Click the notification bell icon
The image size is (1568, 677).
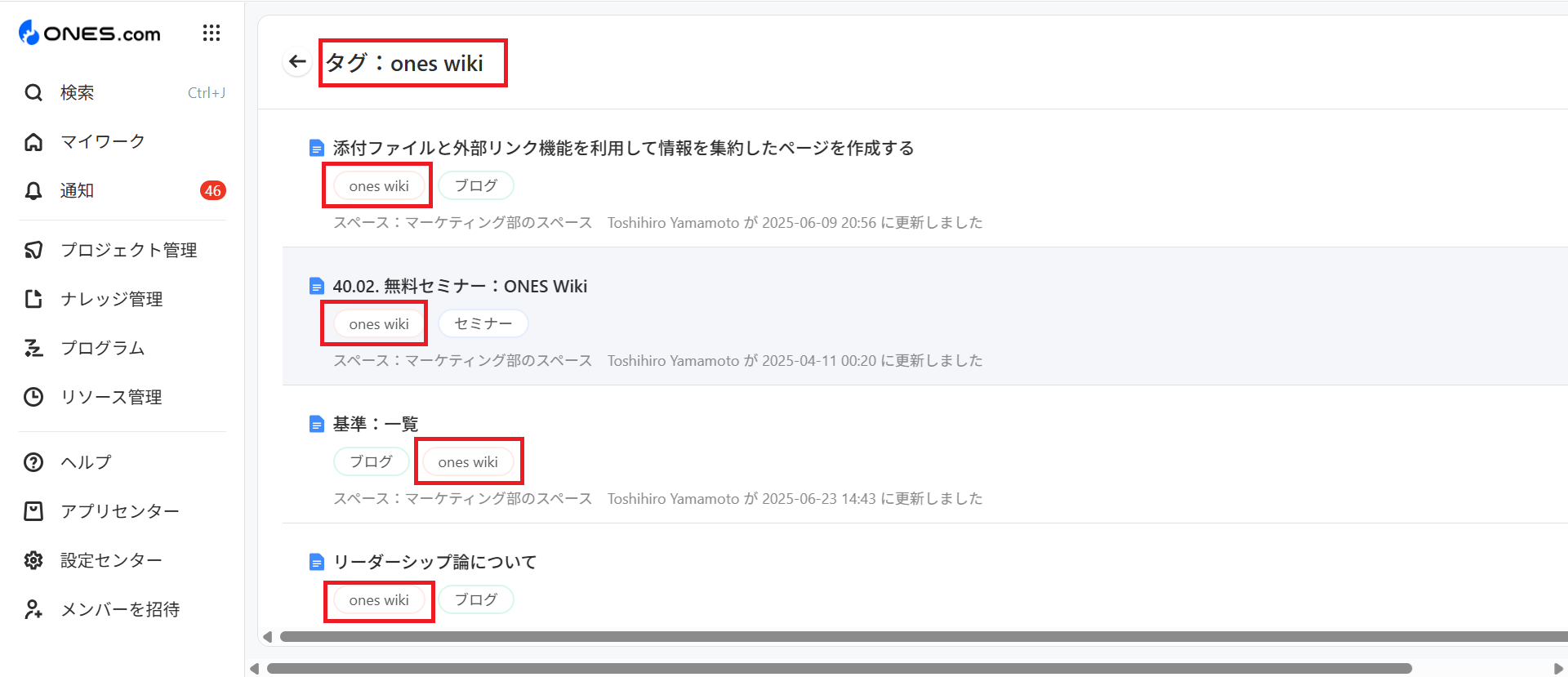pyautogui.click(x=33, y=190)
